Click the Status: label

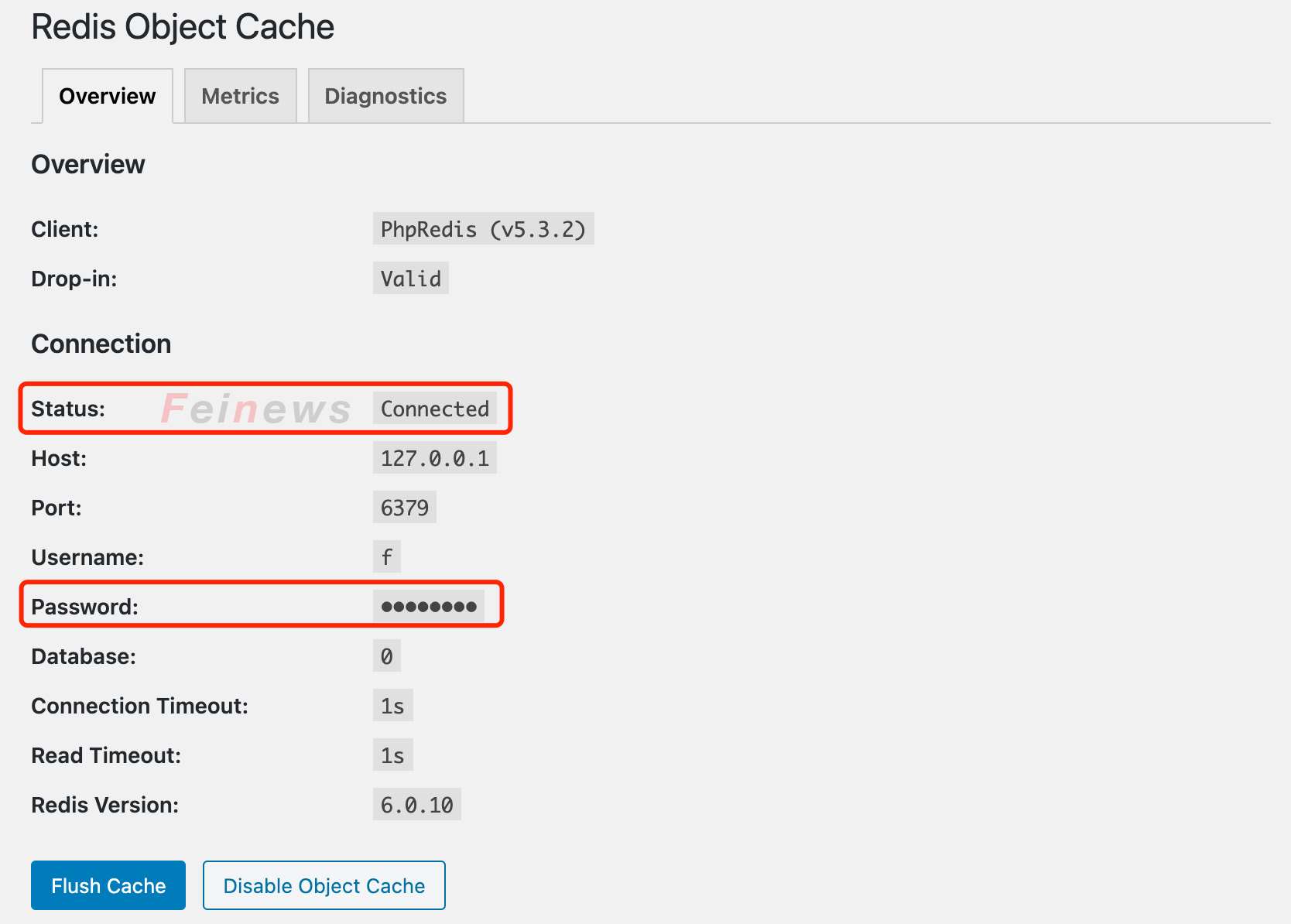point(68,409)
